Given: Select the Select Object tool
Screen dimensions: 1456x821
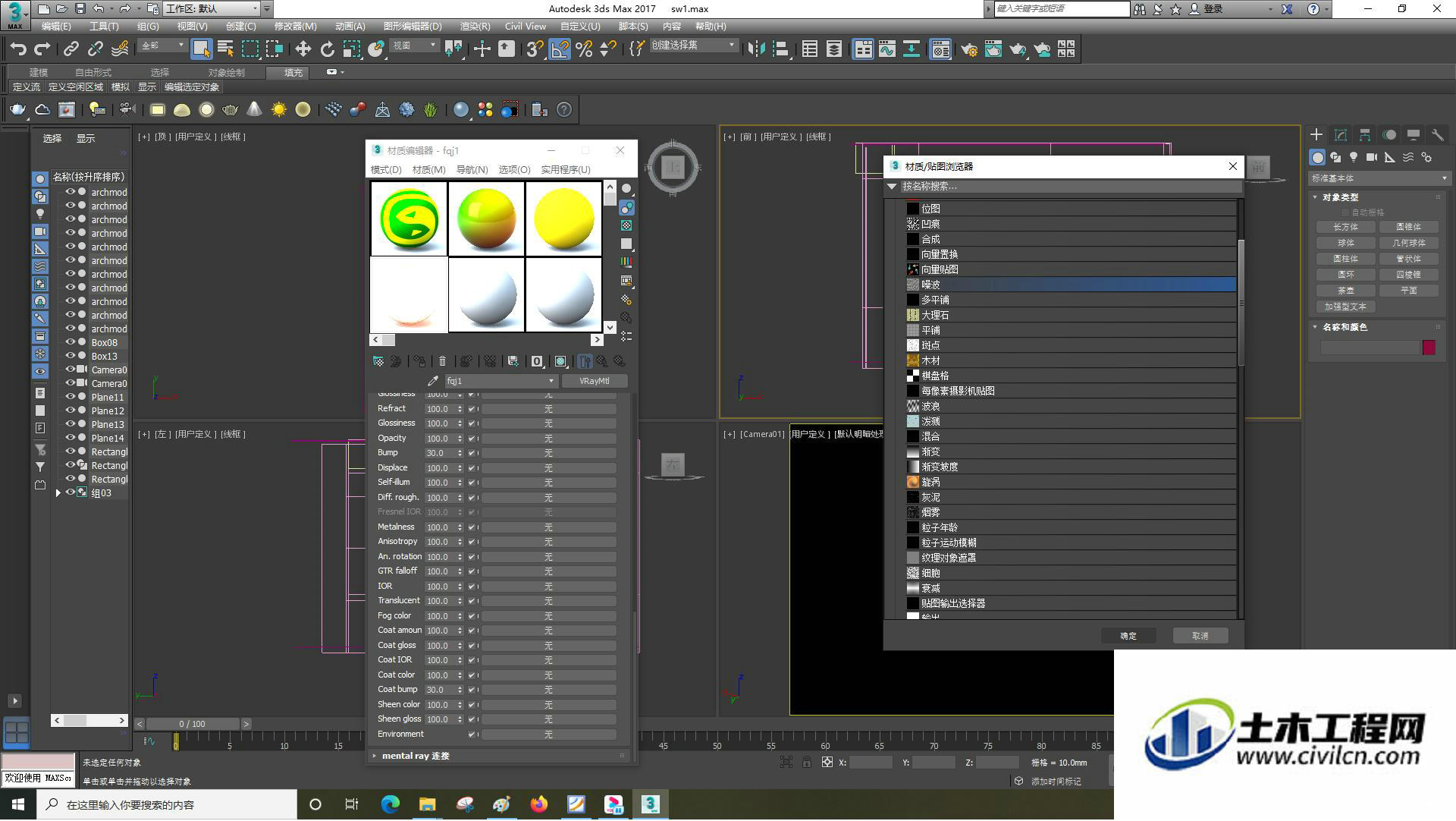Looking at the screenshot, I should pyautogui.click(x=201, y=49).
